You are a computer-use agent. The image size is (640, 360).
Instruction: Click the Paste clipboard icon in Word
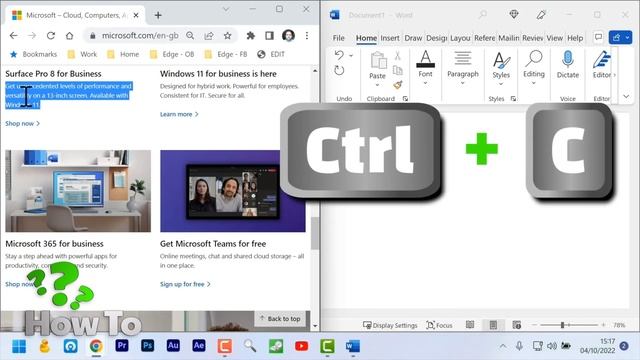[x=378, y=60]
